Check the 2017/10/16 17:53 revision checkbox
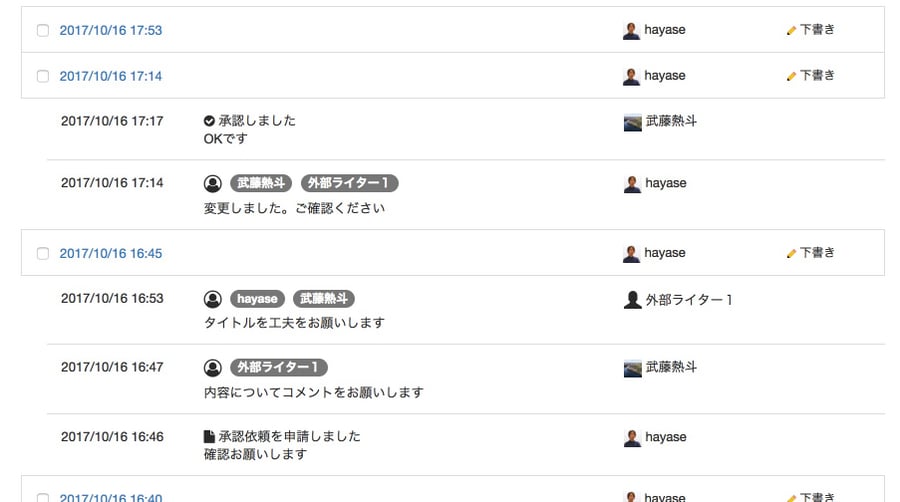The image size is (900, 502). 43,30
